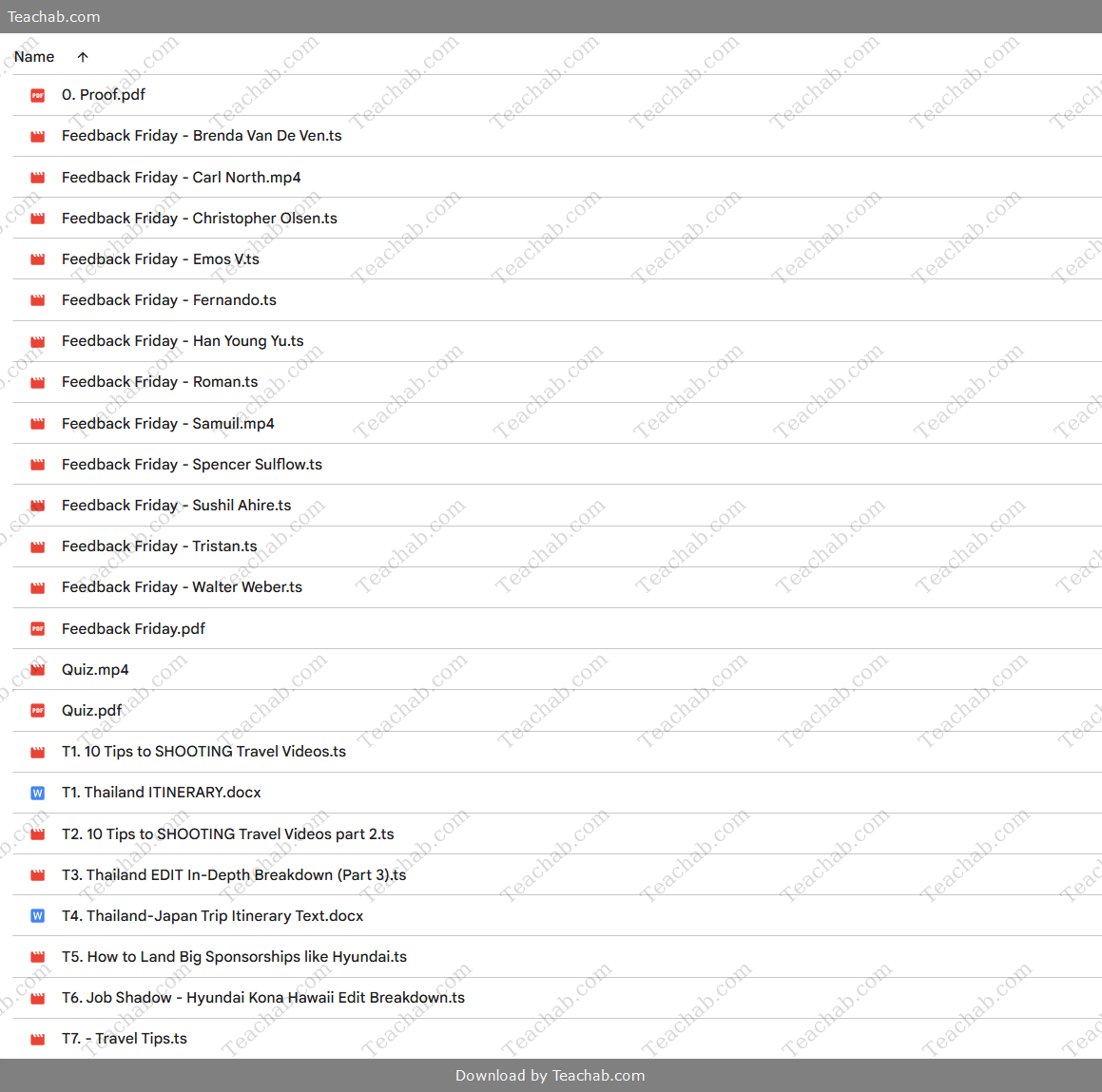
Task: Open T1. 10 Tips to SHOOTING Travel Videos.ts
Action: tap(203, 752)
